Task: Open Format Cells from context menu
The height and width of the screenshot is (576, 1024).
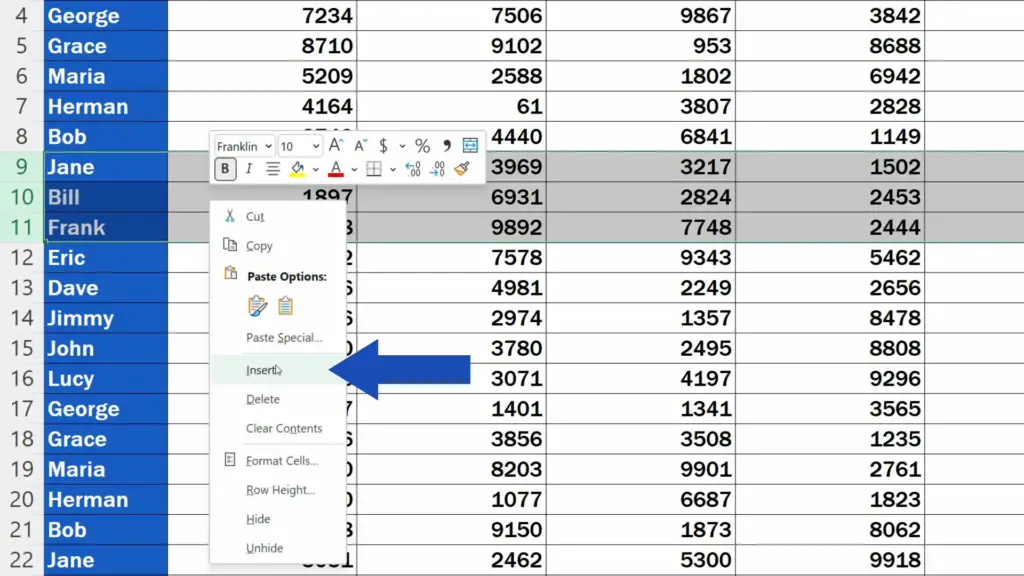Action: [x=278, y=460]
